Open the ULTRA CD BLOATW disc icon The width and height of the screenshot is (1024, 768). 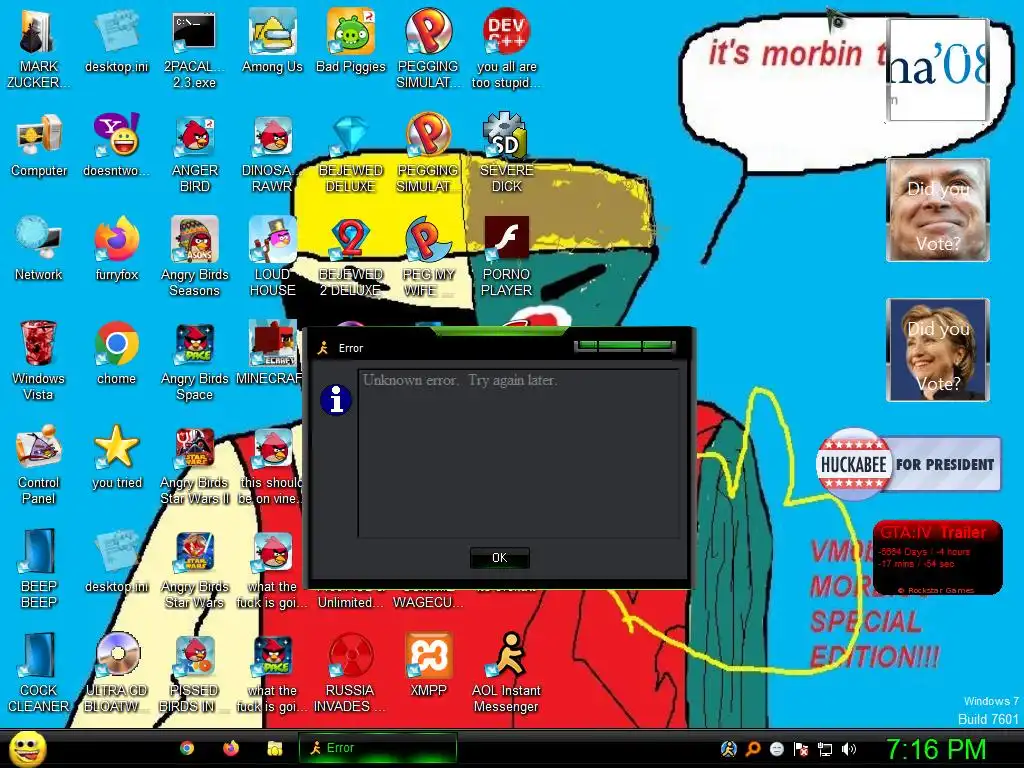(x=116, y=672)
